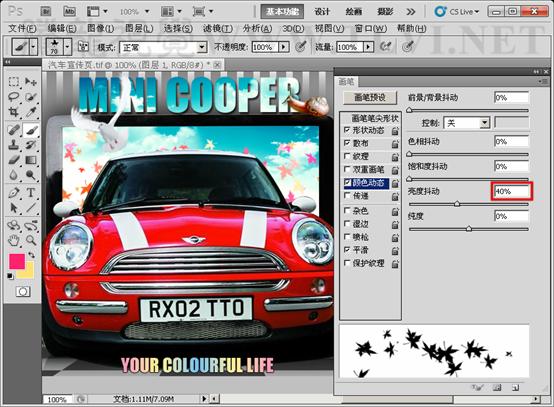This screenshot has height=407, width=554.
Task: Select the Pen tool
Action: point(13,193)
